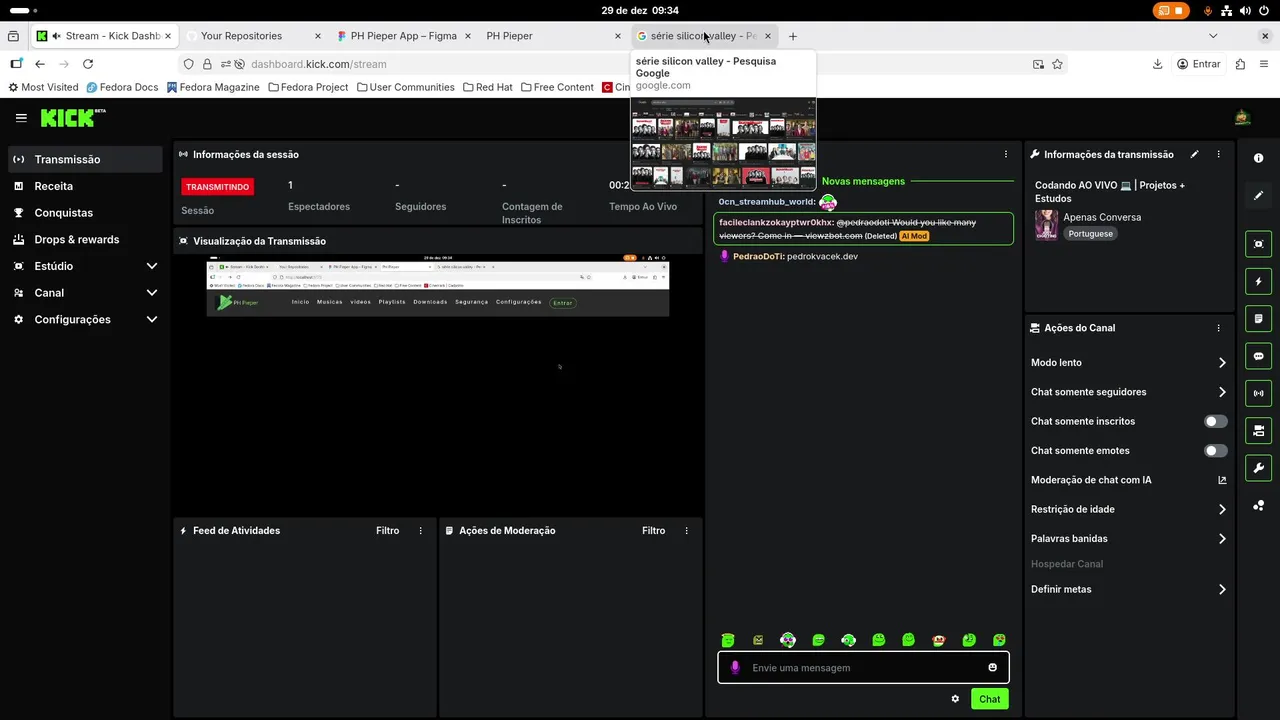
Task: Toggle the camera channel actions icon in right sidebar
Action: tap(1258, 431)
